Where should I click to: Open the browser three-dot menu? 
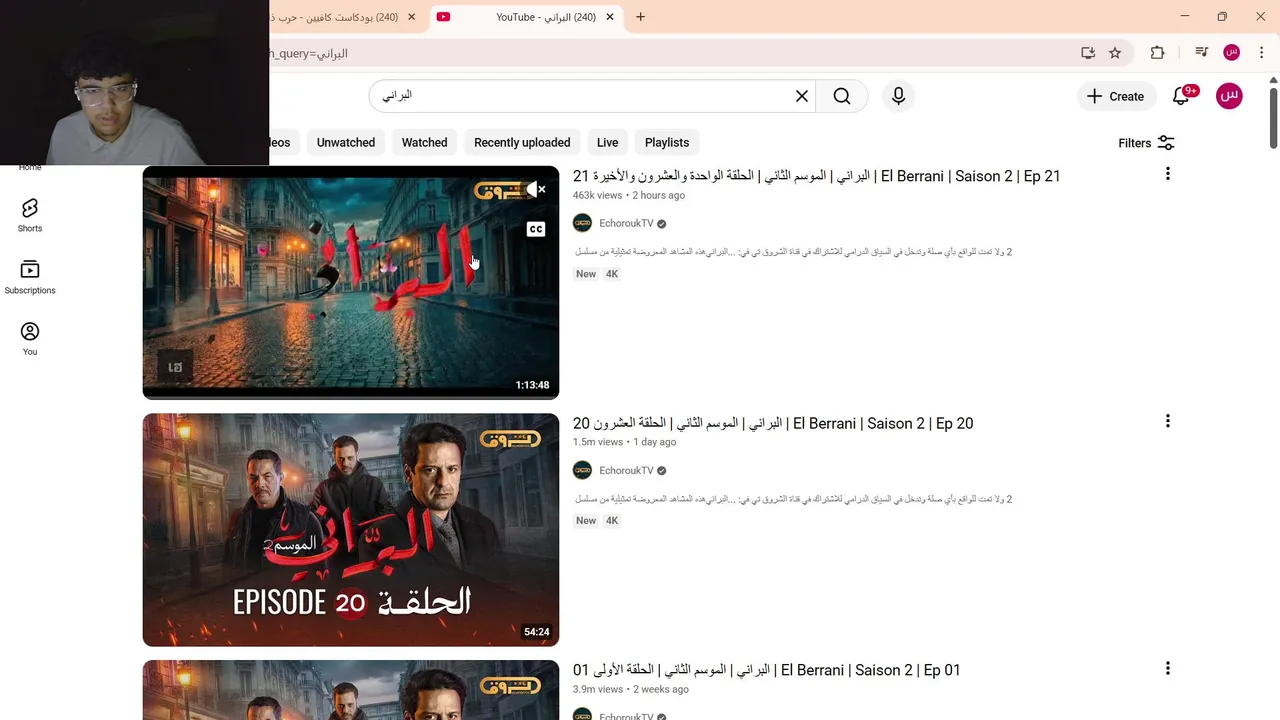(x=1263, y=53)
